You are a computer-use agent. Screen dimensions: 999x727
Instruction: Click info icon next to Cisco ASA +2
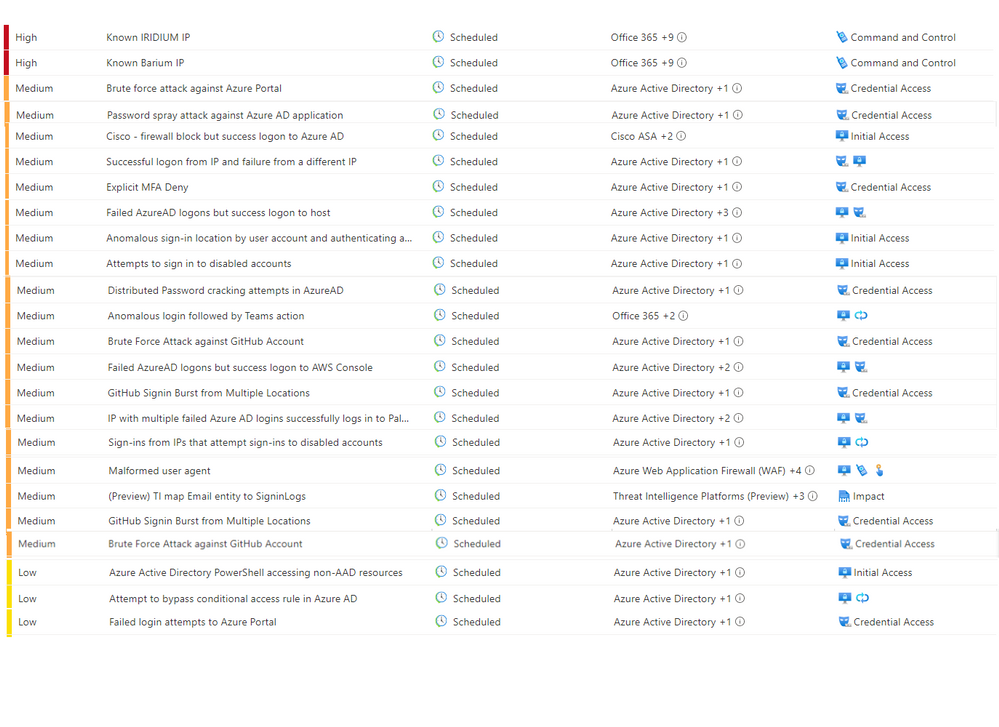(681, 136)
